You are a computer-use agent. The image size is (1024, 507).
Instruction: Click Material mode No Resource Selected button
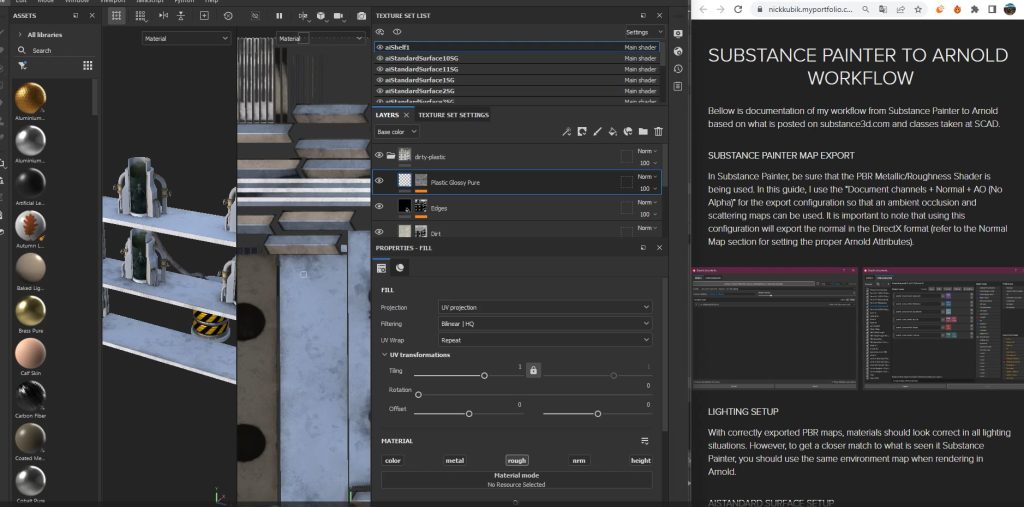(516, 480)
